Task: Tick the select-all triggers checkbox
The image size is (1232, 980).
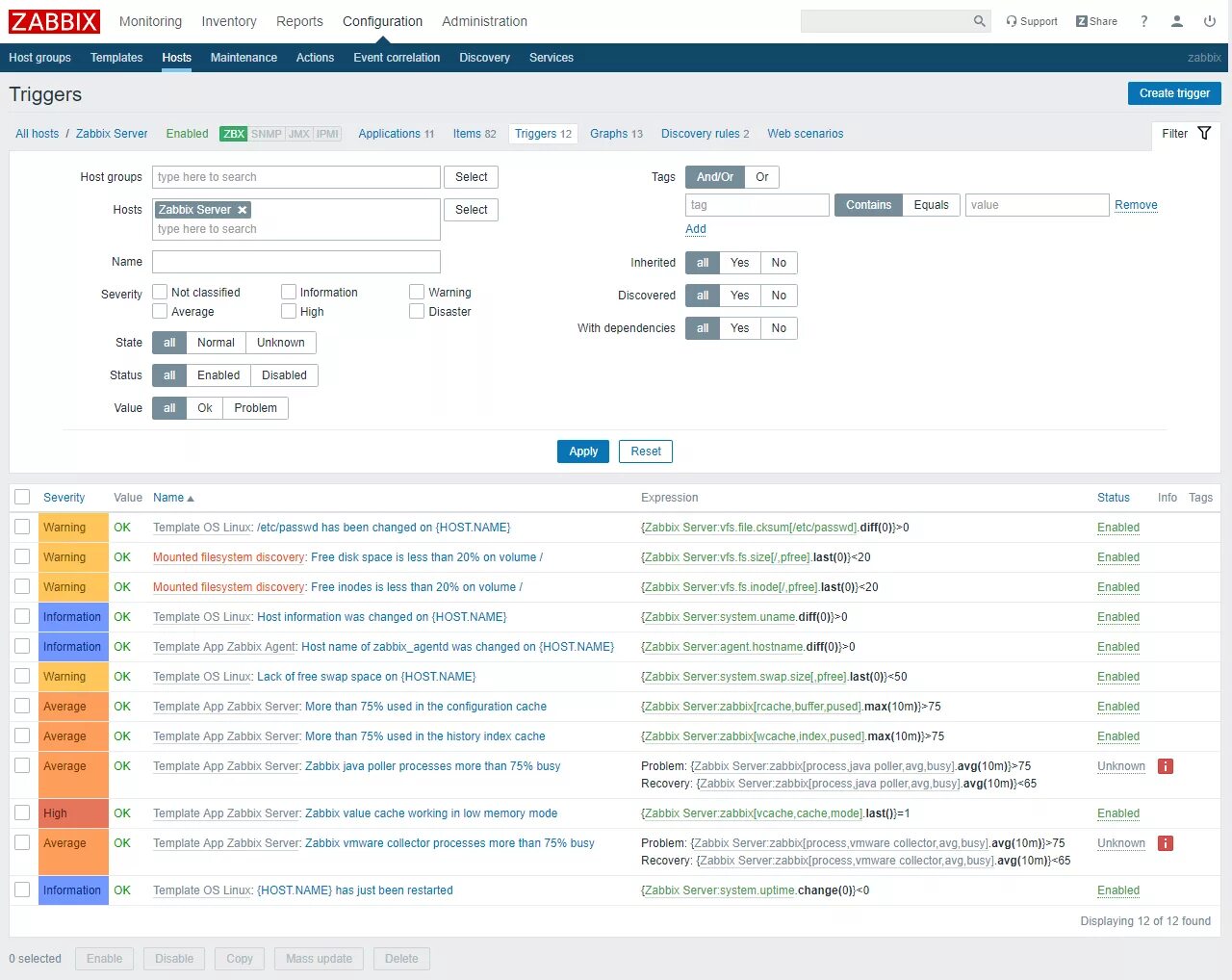Action: tap(22, 497)
